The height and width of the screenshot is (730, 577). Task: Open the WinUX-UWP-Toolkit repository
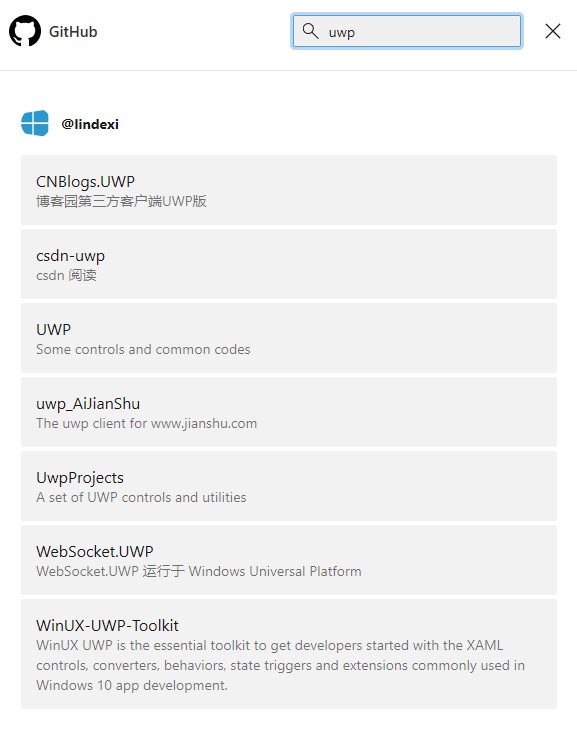click(289, 654)
